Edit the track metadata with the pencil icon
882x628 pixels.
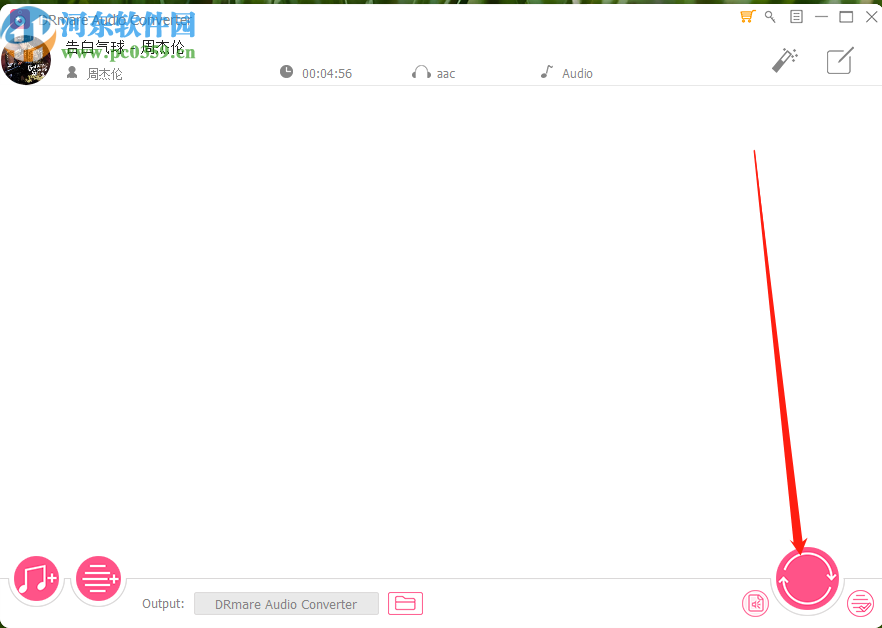click(x=839, y=60)
